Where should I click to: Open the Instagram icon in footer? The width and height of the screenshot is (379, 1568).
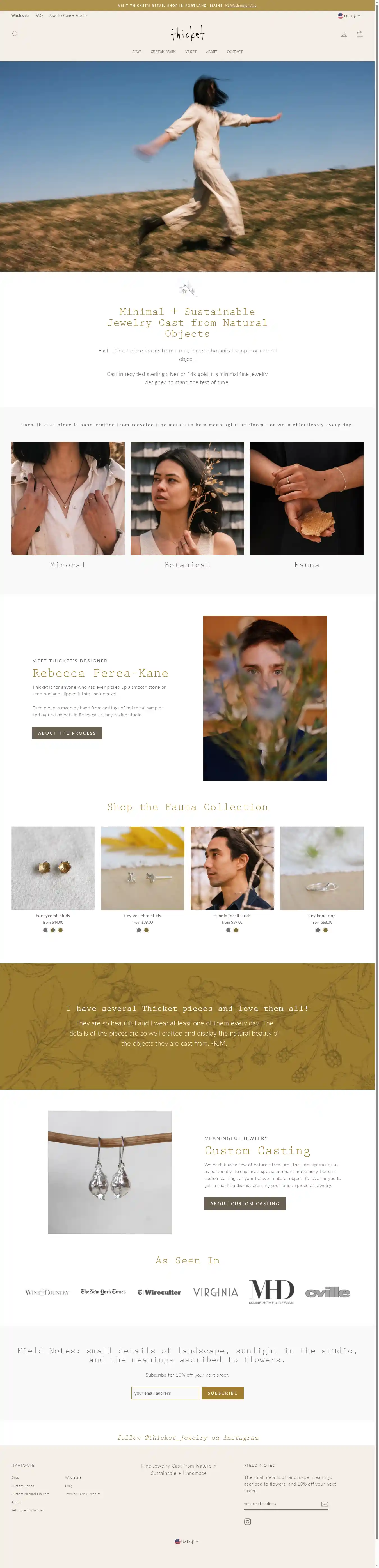click(247, 1521)
